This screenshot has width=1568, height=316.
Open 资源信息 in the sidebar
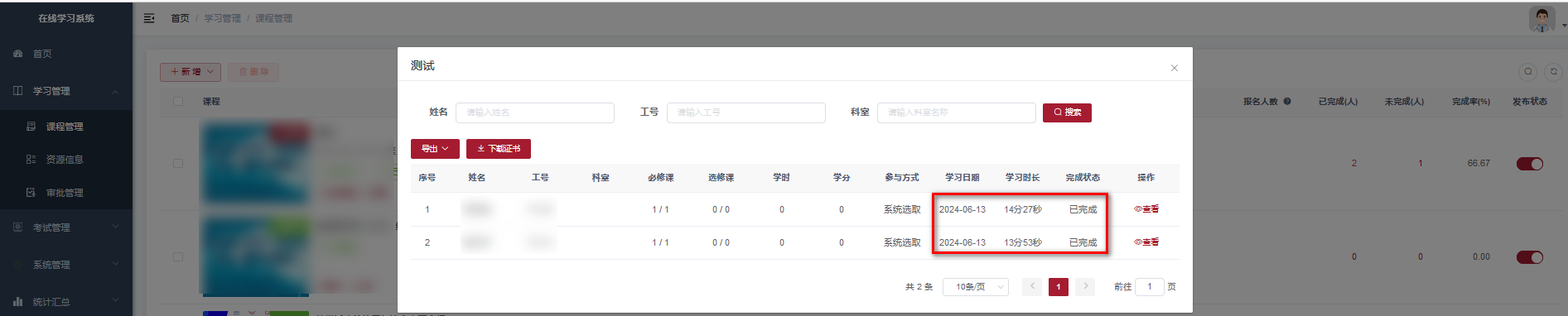click(66, 160)
